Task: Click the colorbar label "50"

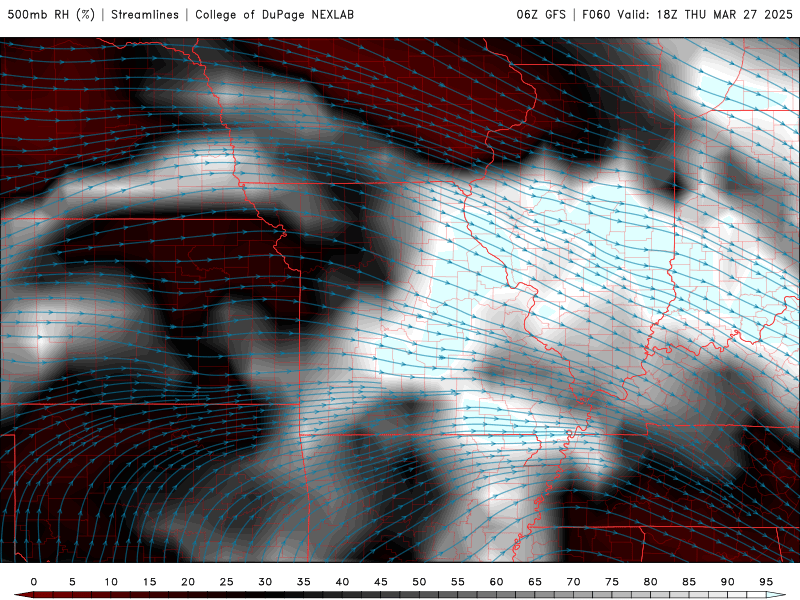Action: [x=419, y=582]
